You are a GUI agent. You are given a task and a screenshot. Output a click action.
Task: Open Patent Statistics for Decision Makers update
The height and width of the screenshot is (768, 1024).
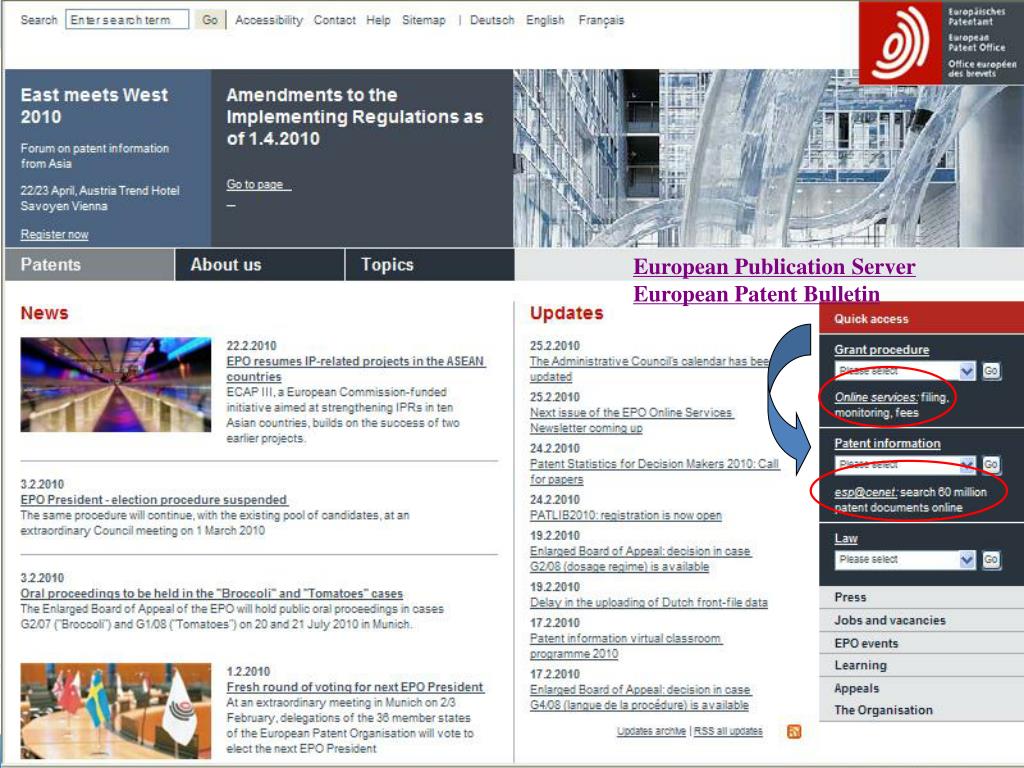click(654, 472)
